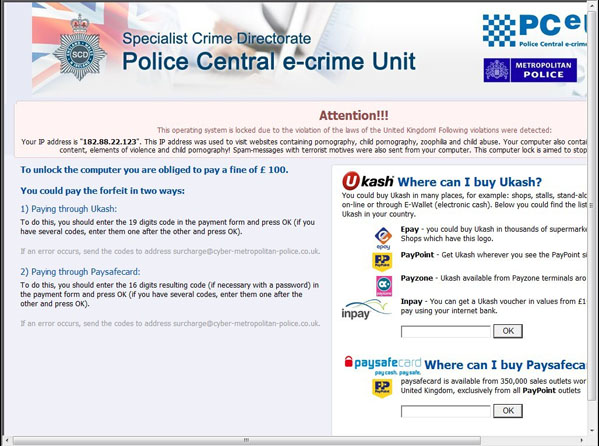Click the "2) Paying through Paysafecard:" heading
The height and width of the screenshot is (446, 599).
click(80, 272)
